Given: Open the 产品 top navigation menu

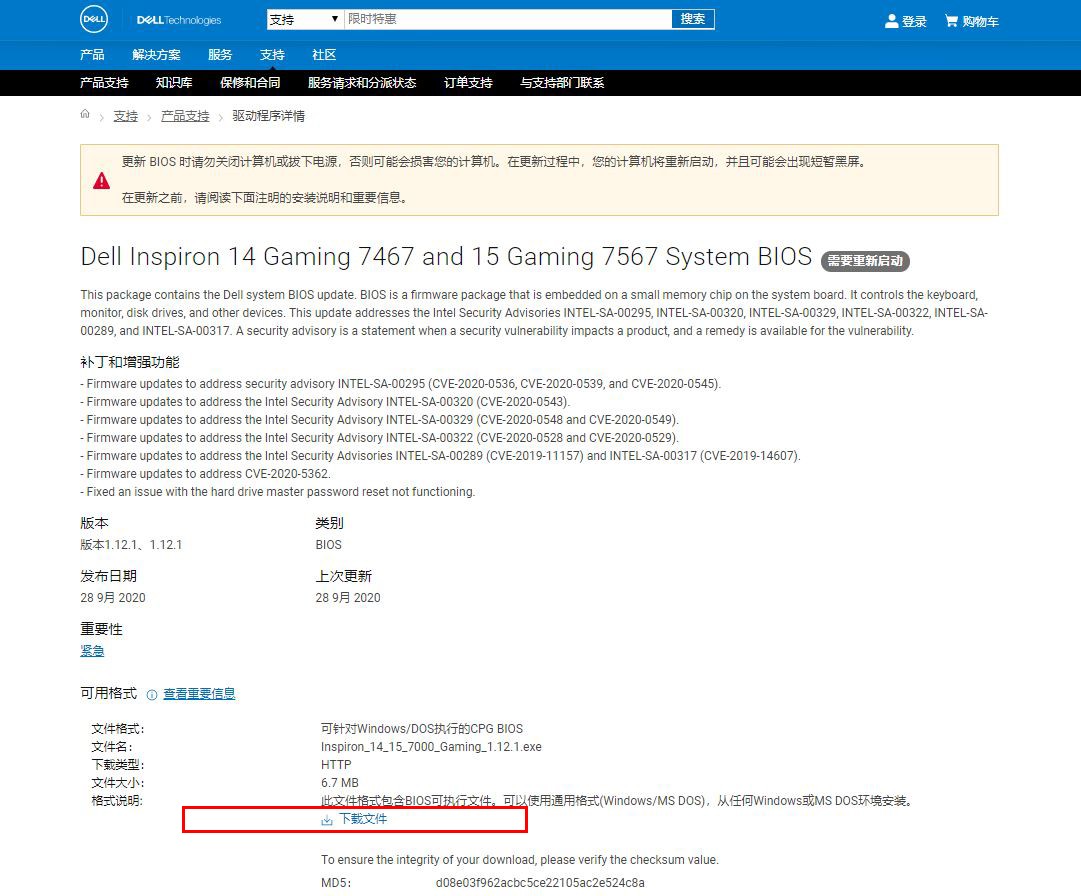Looking at the screenshot, I should [92, 55].
